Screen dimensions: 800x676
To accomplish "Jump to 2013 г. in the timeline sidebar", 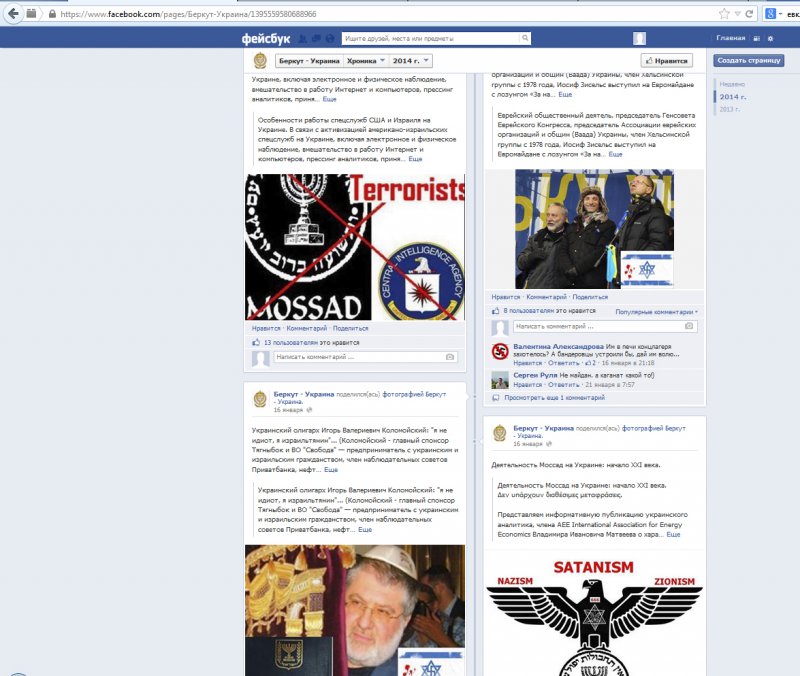I will (730, 109).
